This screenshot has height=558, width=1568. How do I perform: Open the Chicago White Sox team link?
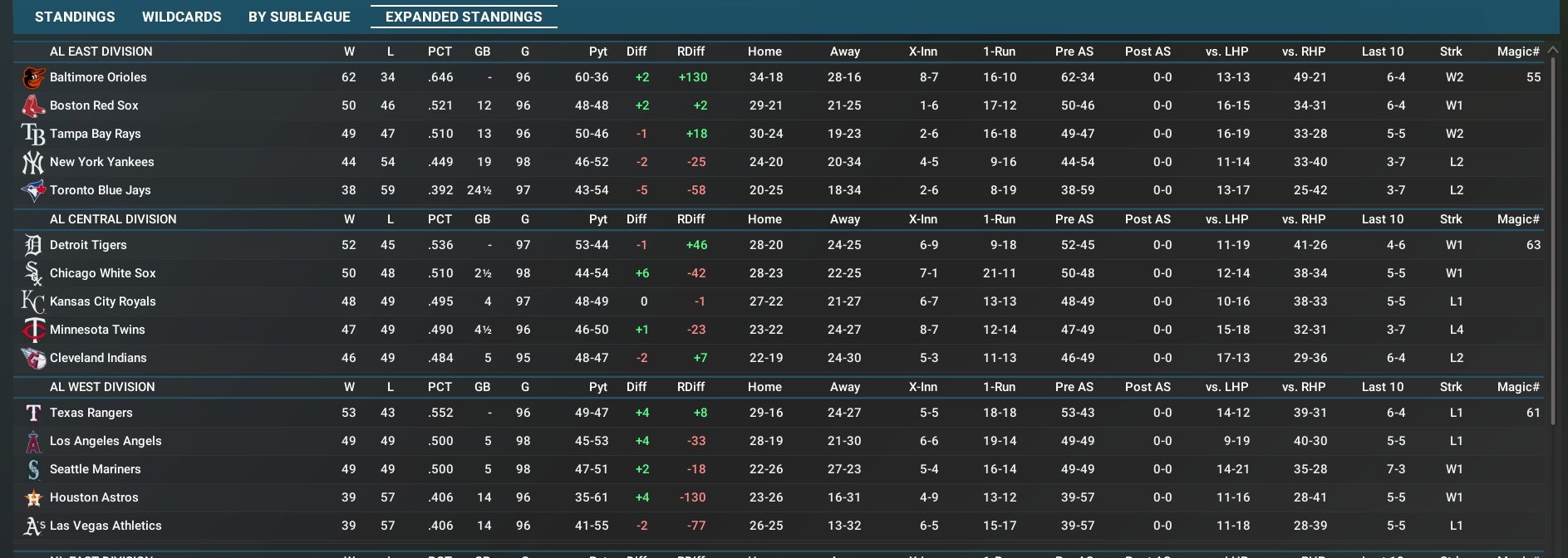click(102, 273)
